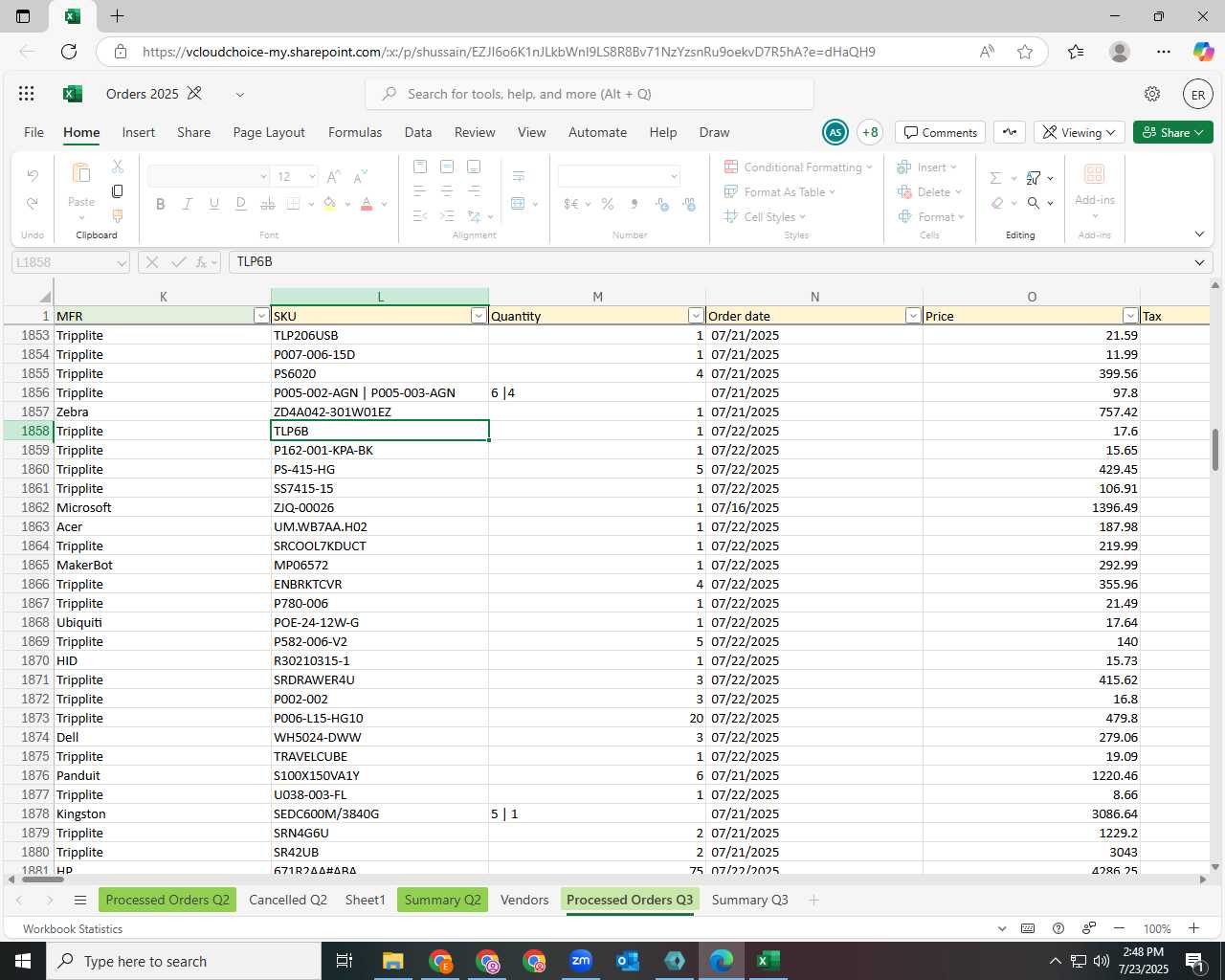The height and width of the screenshot is (980, 1225).
Task: Click the green Share button
Action: (x=1173, y=132)
